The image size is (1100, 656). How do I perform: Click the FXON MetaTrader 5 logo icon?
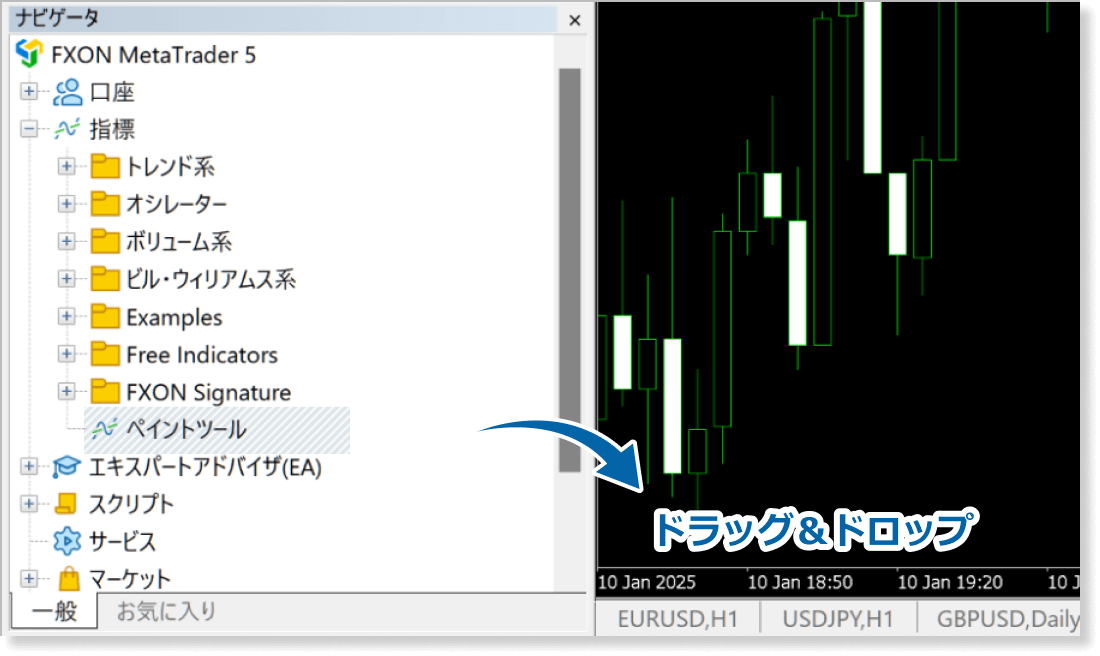(x=31, y=54)
